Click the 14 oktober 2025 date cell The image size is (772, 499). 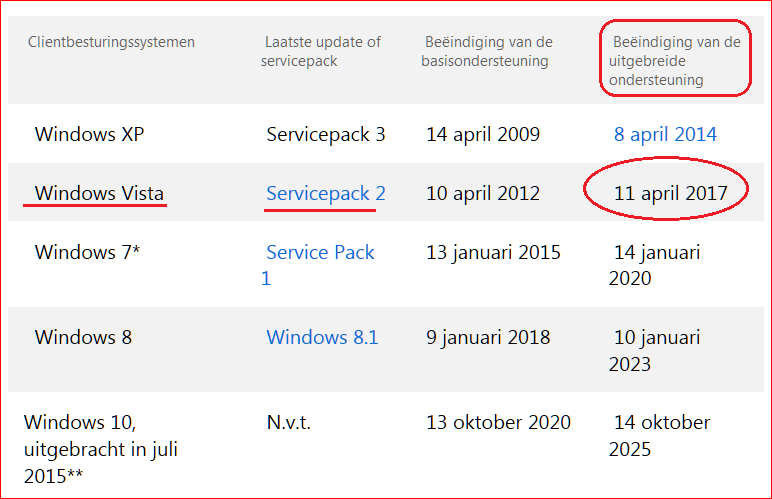[660, 435]
